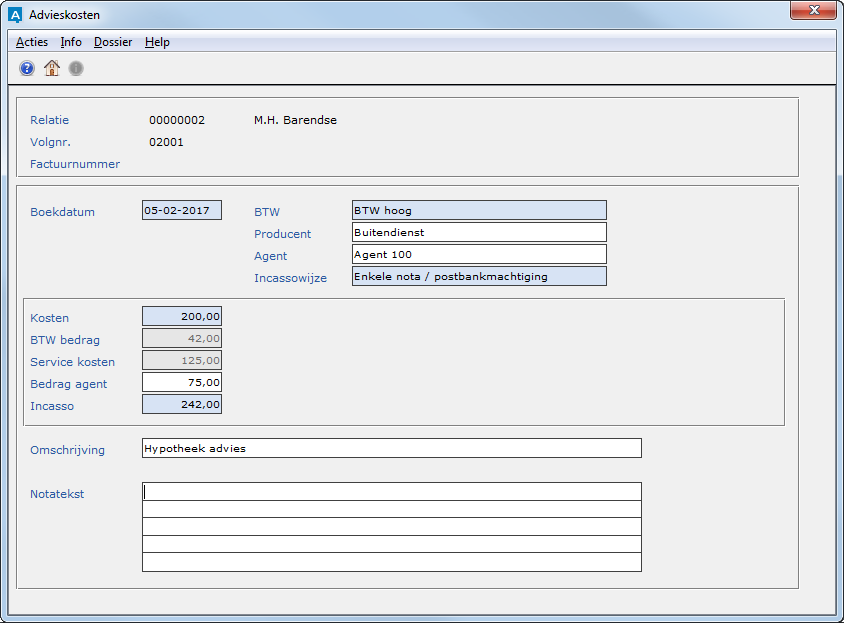Click the Bedrag agent field
Screen dimensions: 844x623
click(182, 382)
